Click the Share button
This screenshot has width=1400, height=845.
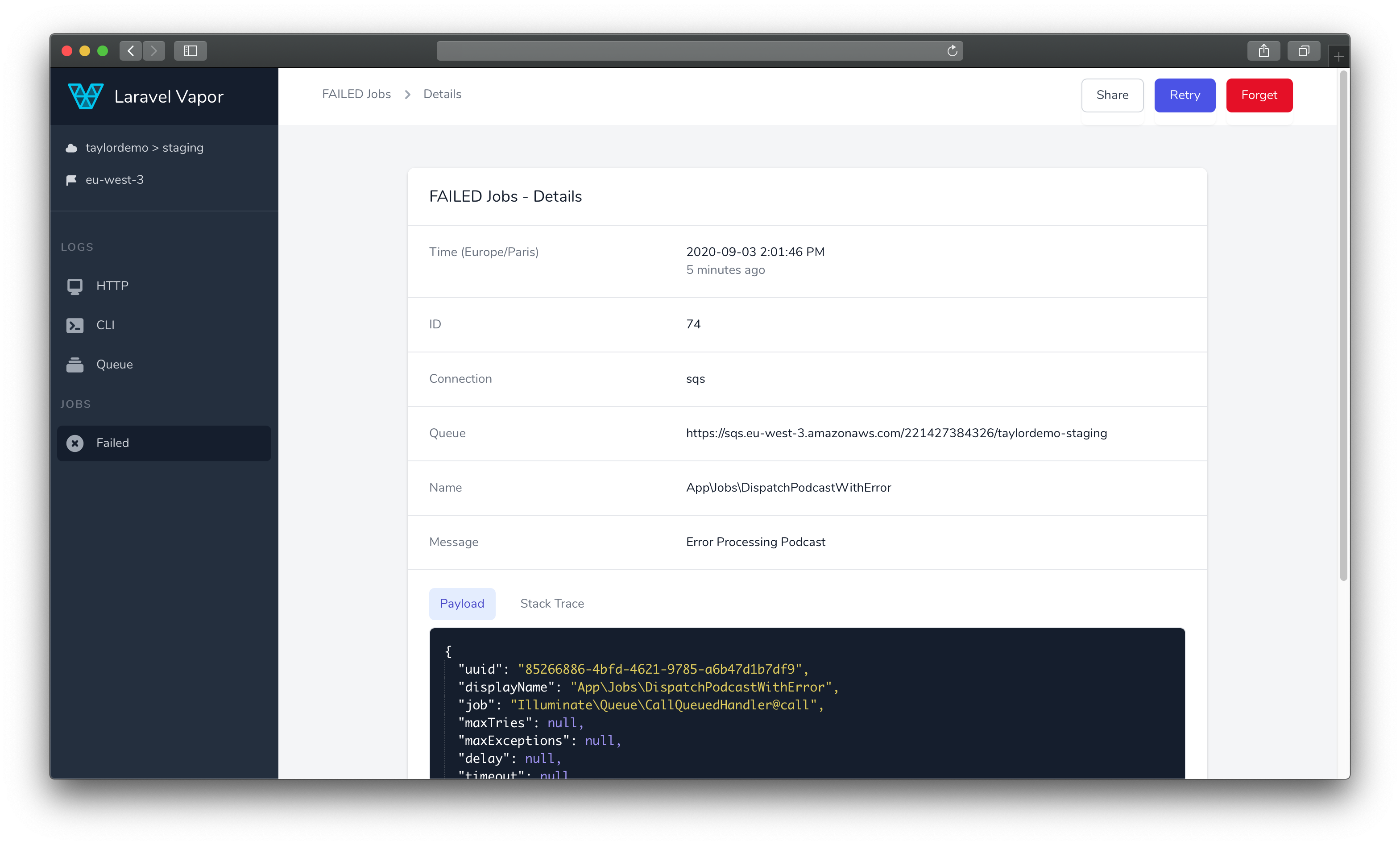[1112, 95]
